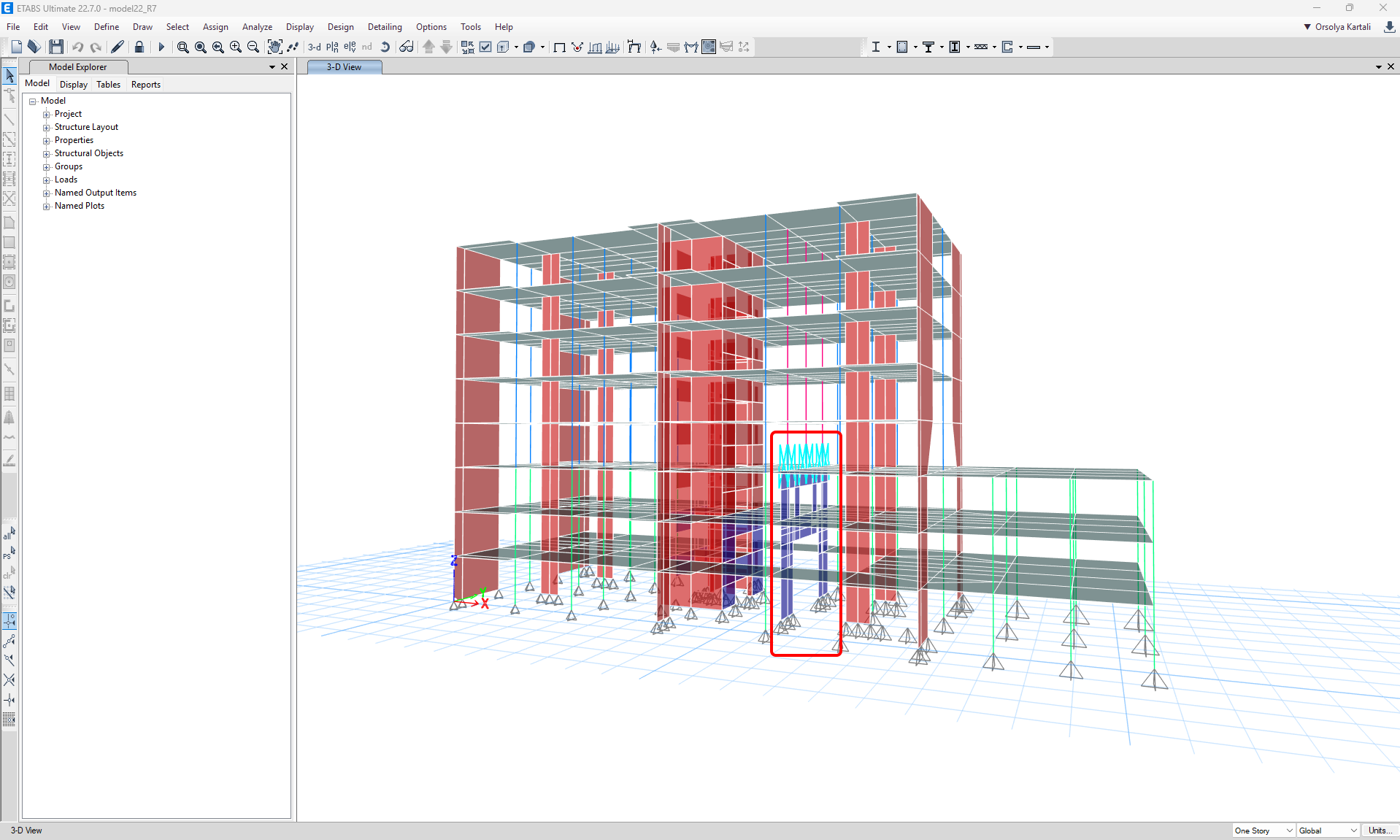Click the eyeglasses perspective toggle icon
Viewport: 1400px width, 840px height.
[407, 47]
